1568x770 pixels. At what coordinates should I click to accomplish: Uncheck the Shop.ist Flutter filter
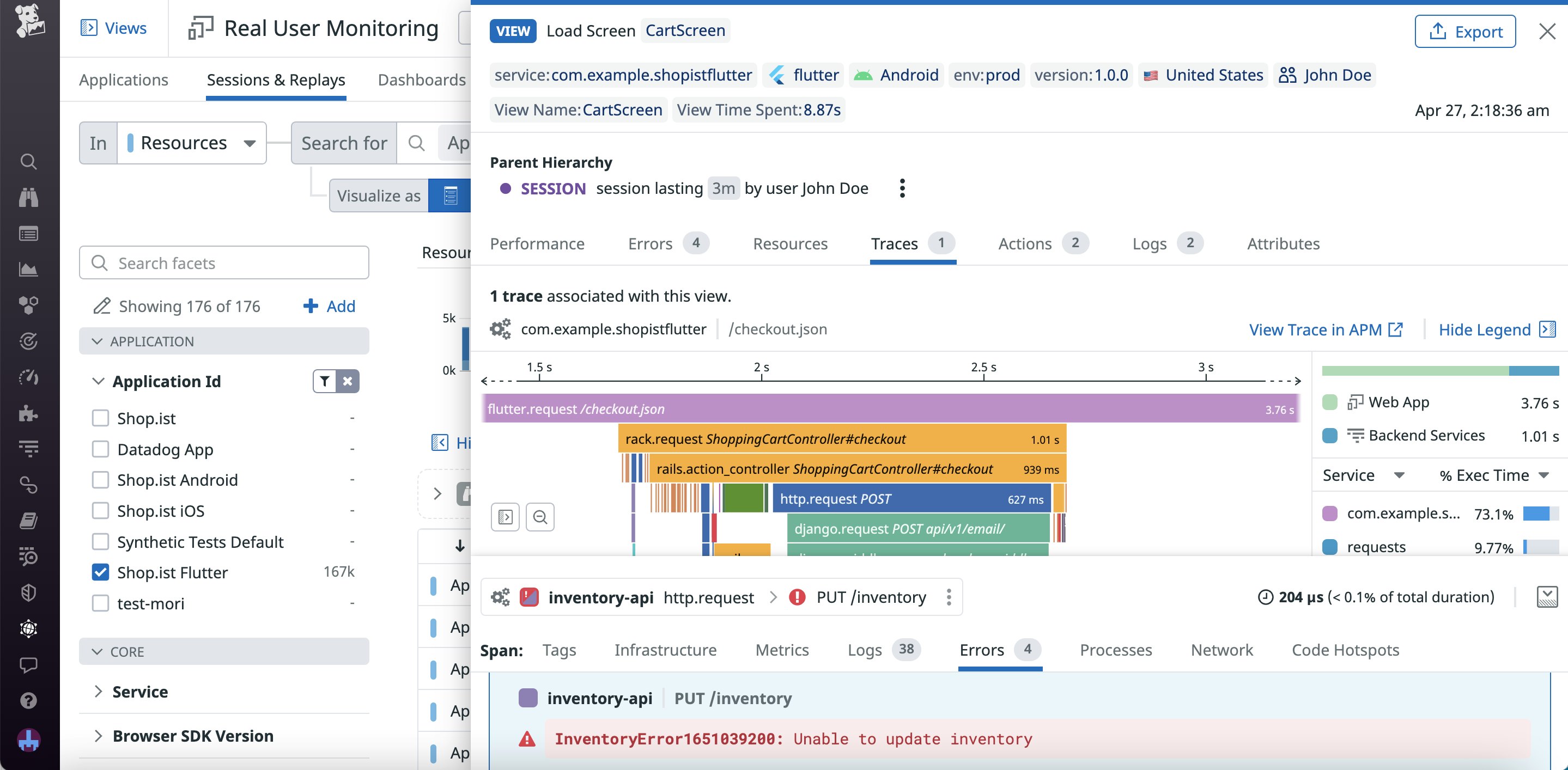[x=100, y=572]
